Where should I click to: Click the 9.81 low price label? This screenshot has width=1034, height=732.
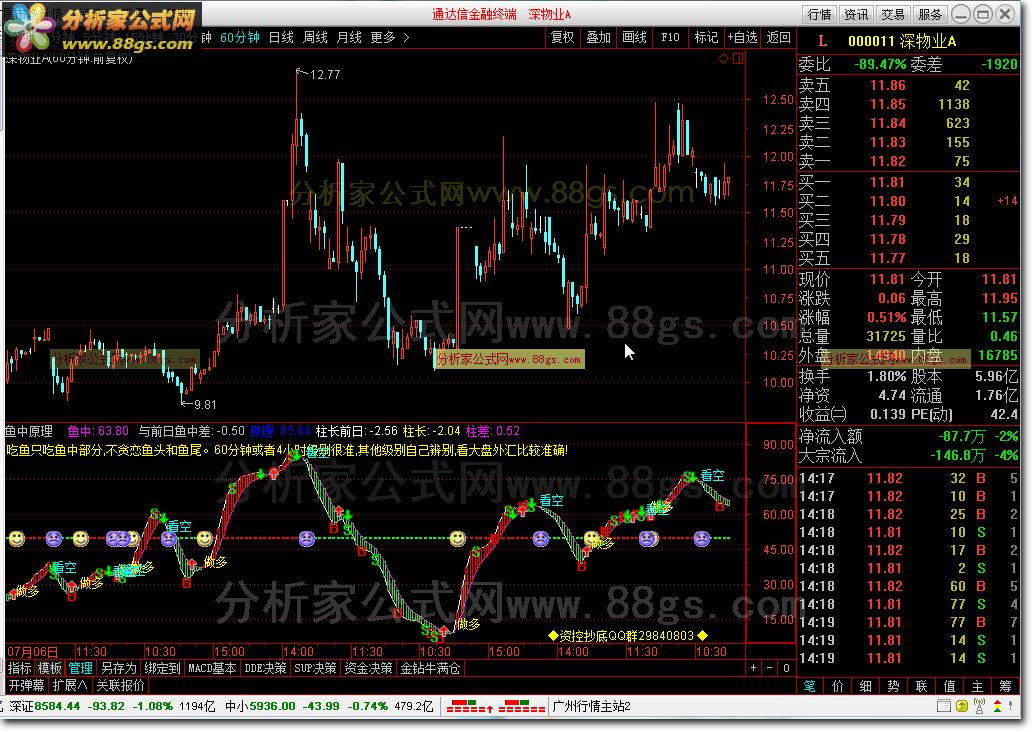coord(205,404)
